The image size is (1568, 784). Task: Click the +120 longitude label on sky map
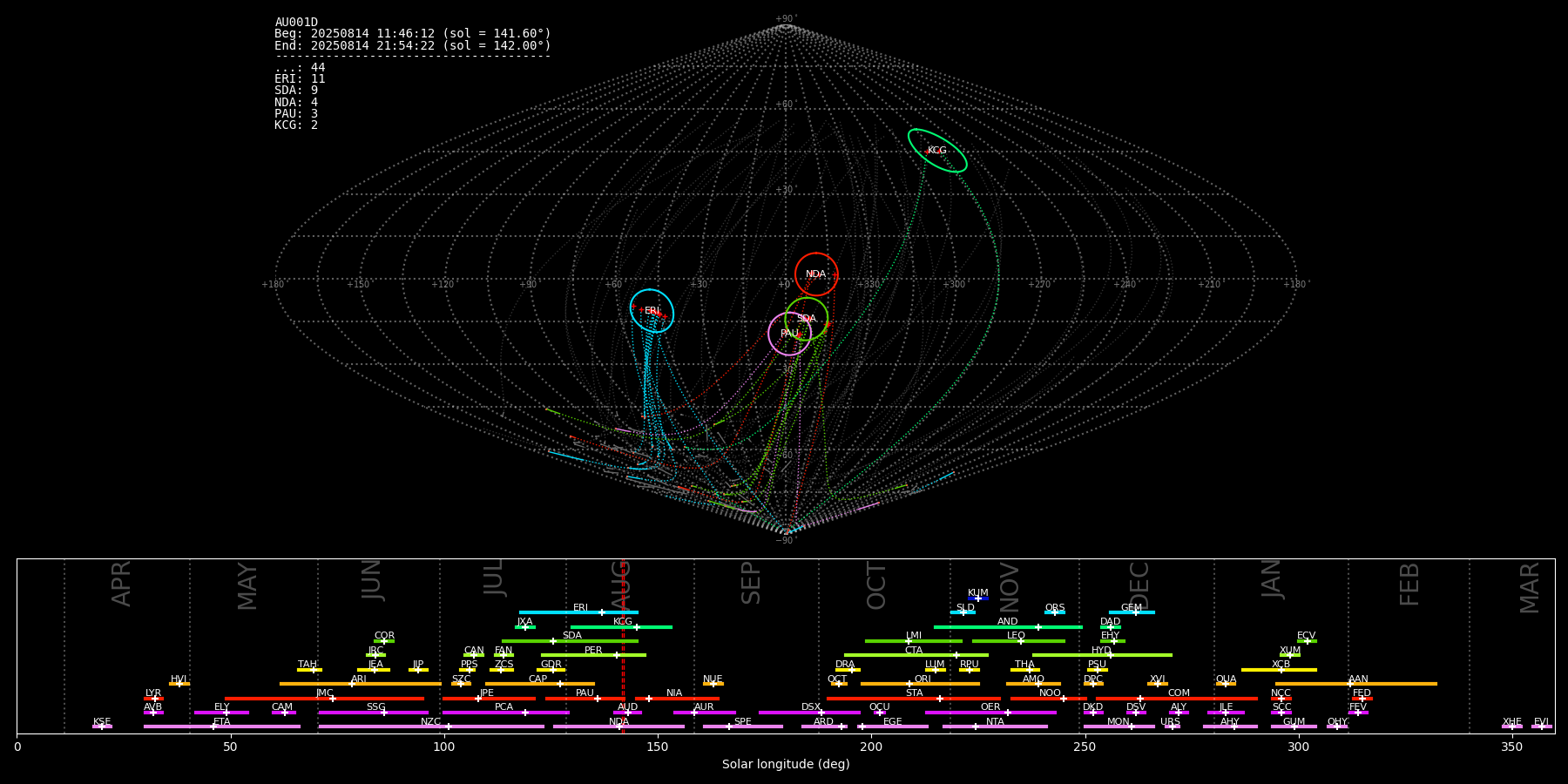tap(443, 284)
